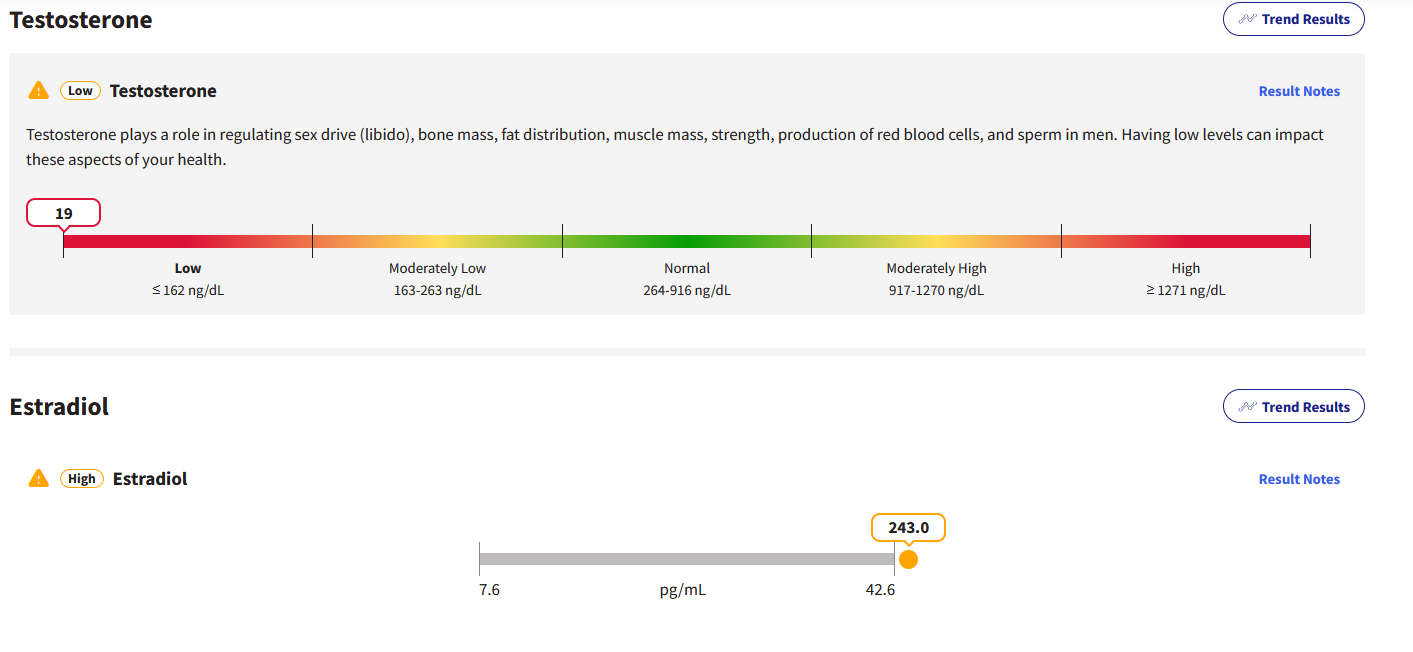The width and height of the screenshot is (1413, 652).
Task: Click the Testosterone section heading
Action: [81, 19]
